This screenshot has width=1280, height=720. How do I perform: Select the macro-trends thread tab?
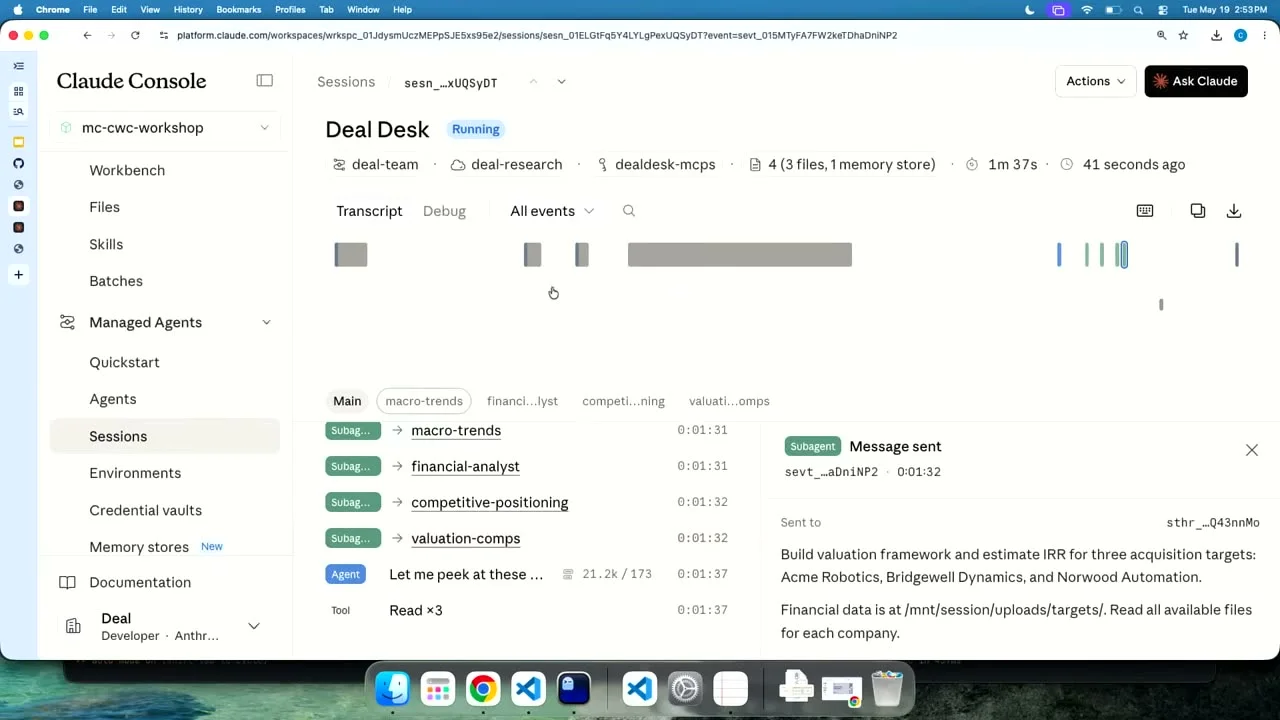(x=424, y=401)
